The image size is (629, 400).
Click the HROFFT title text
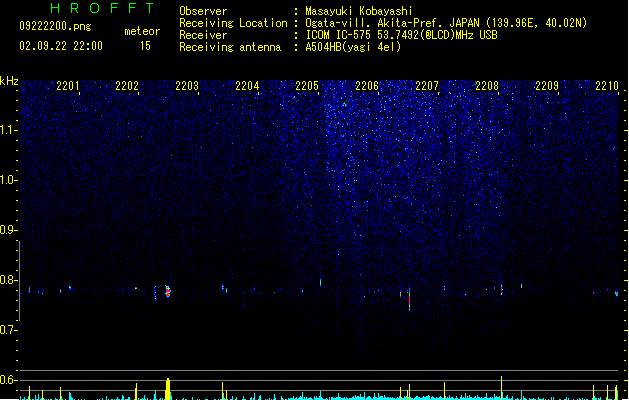[x=103, y=8]
